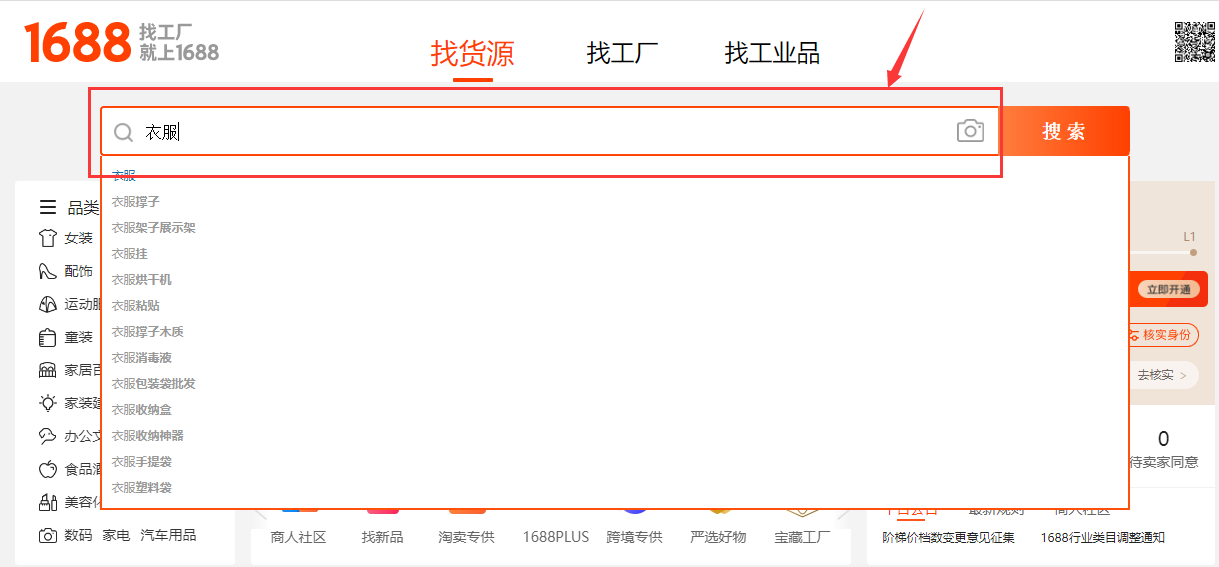Open 数码 category link
1219x567 pixels.
(78, 535)
